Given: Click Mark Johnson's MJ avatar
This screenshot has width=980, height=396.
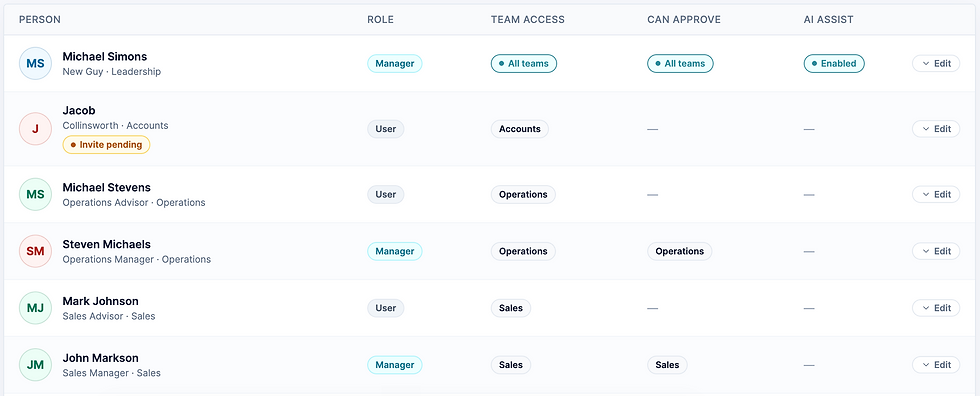Looking at the screenshot, I should coord(35,309).
